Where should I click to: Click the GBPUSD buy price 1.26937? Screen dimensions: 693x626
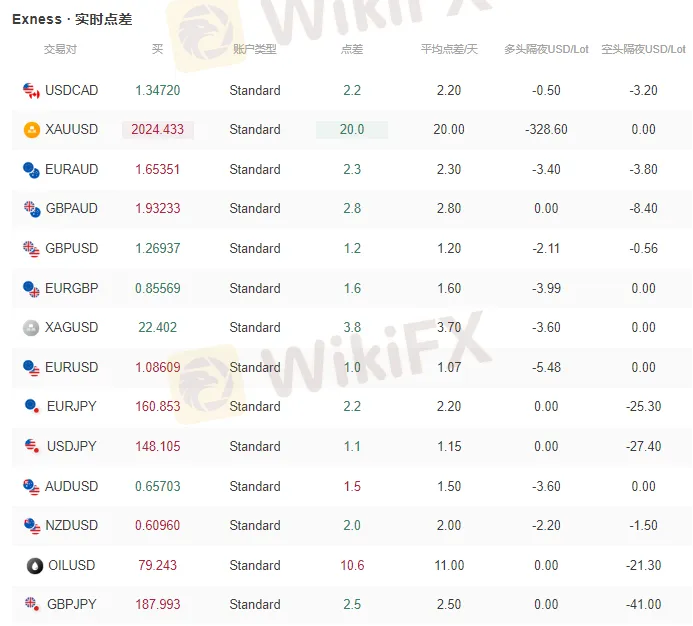pyautogui.click(x=158, y=248)
